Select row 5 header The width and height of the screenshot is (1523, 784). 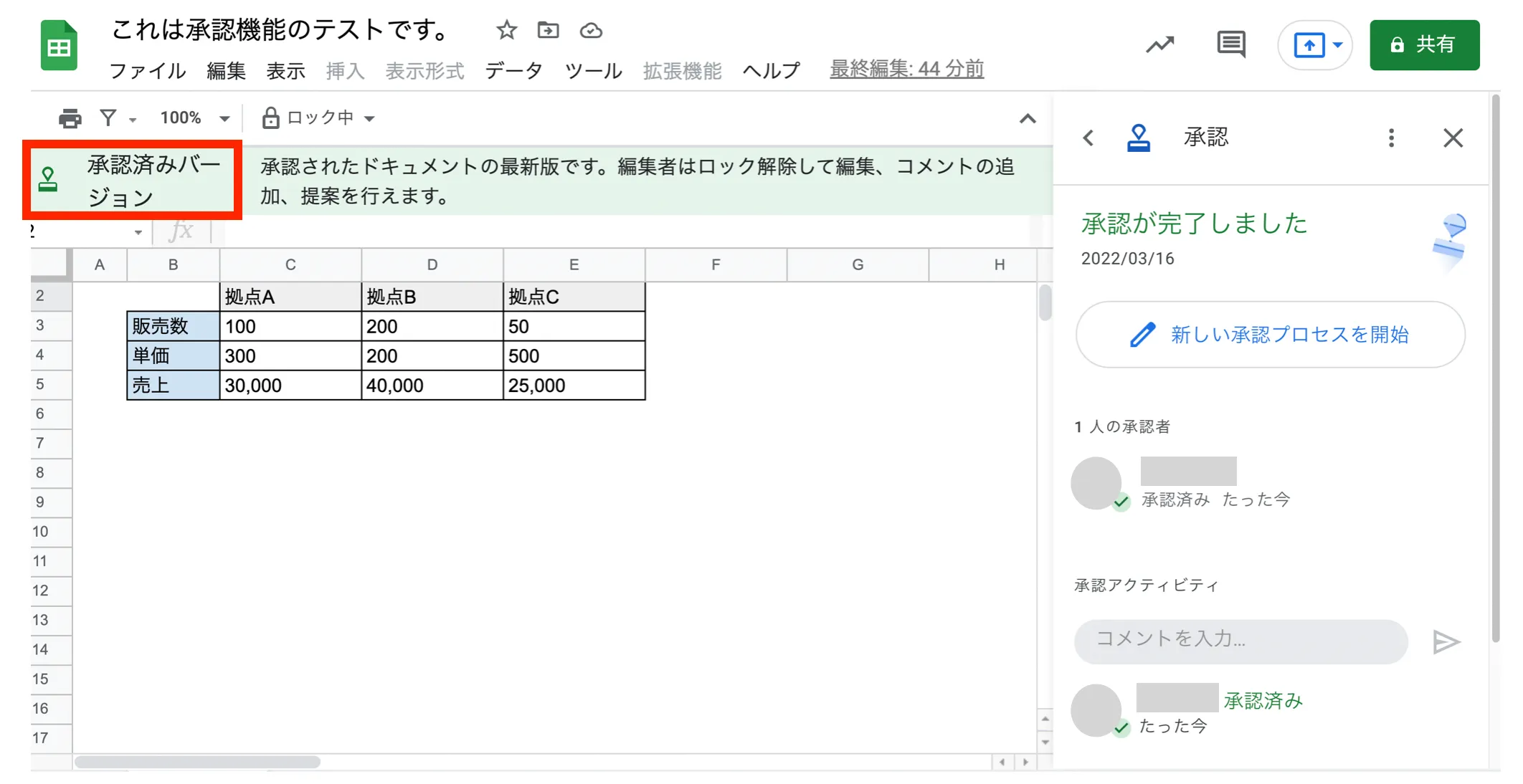pyautogui.click(x=51, y=384)
